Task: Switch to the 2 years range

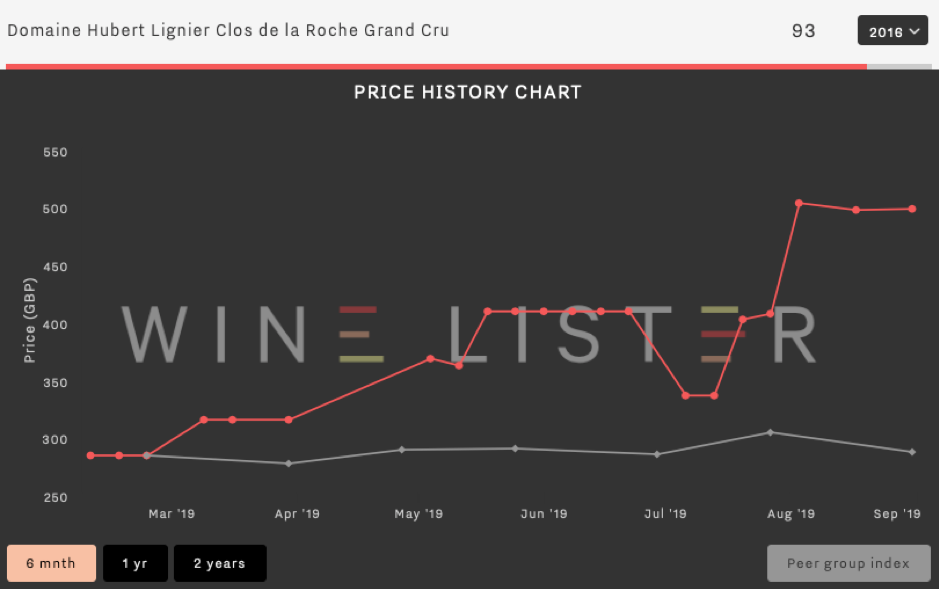Action: pos(220,563)
